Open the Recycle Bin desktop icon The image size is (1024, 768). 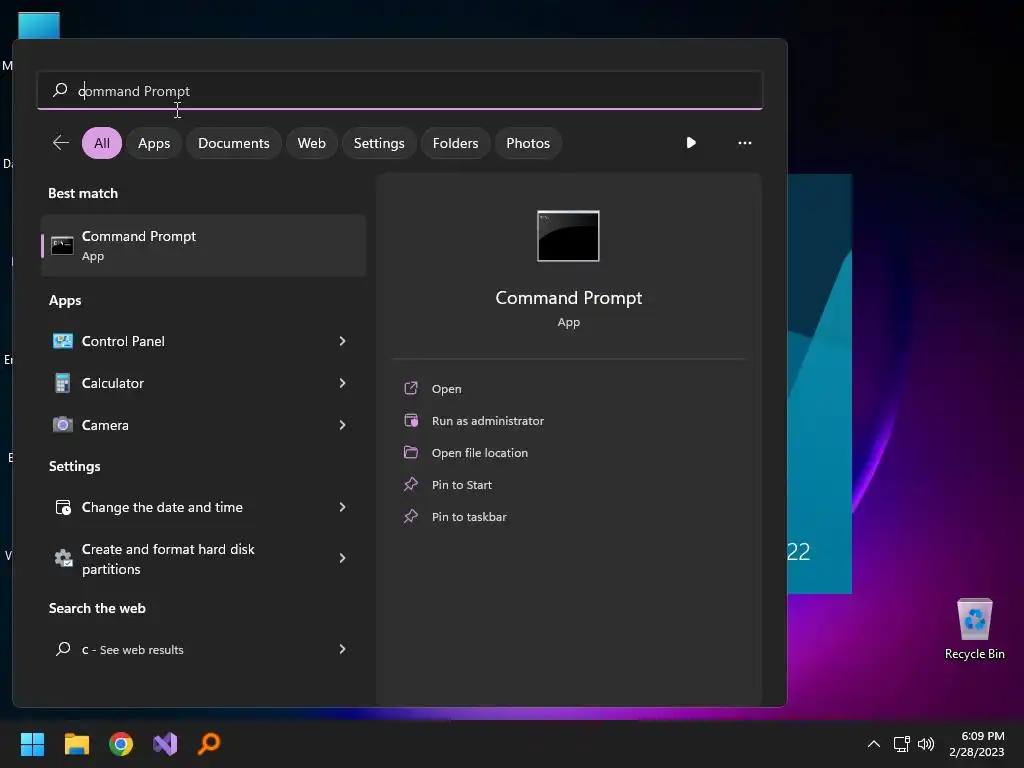click(x=974, y=629)
